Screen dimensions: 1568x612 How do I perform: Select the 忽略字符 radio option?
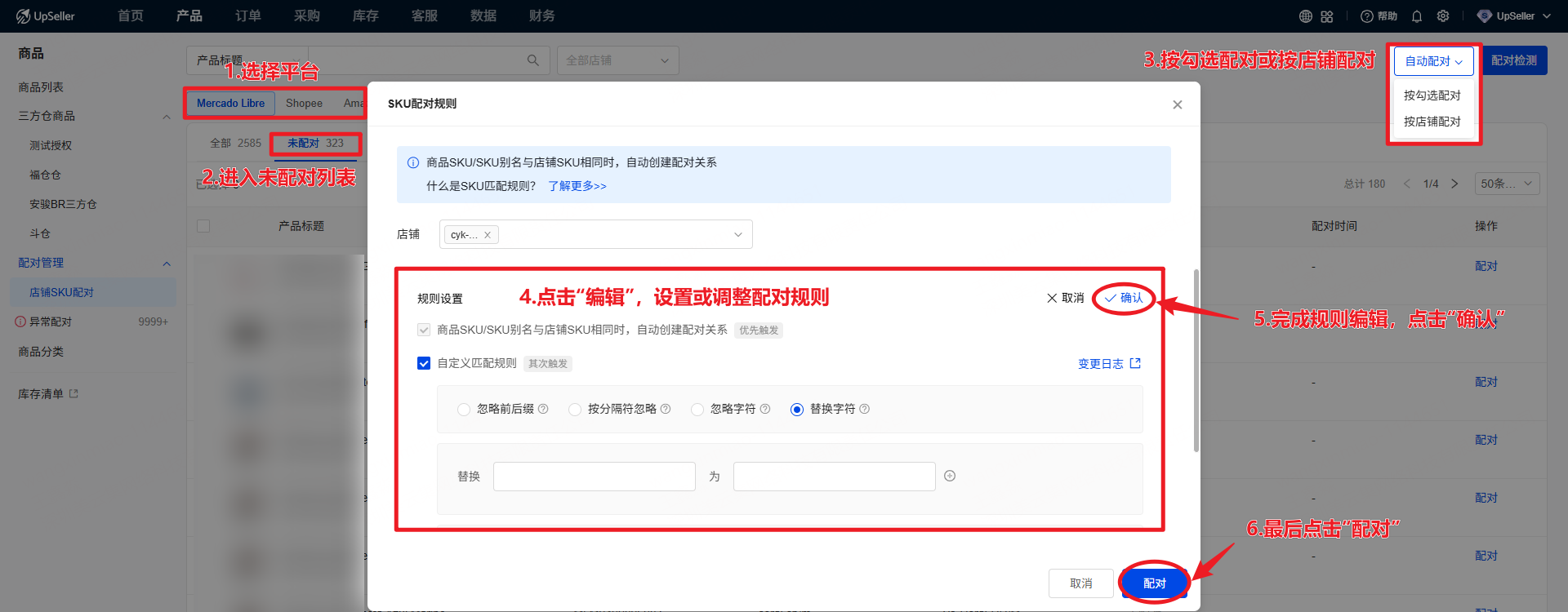[x=697, y=410]
